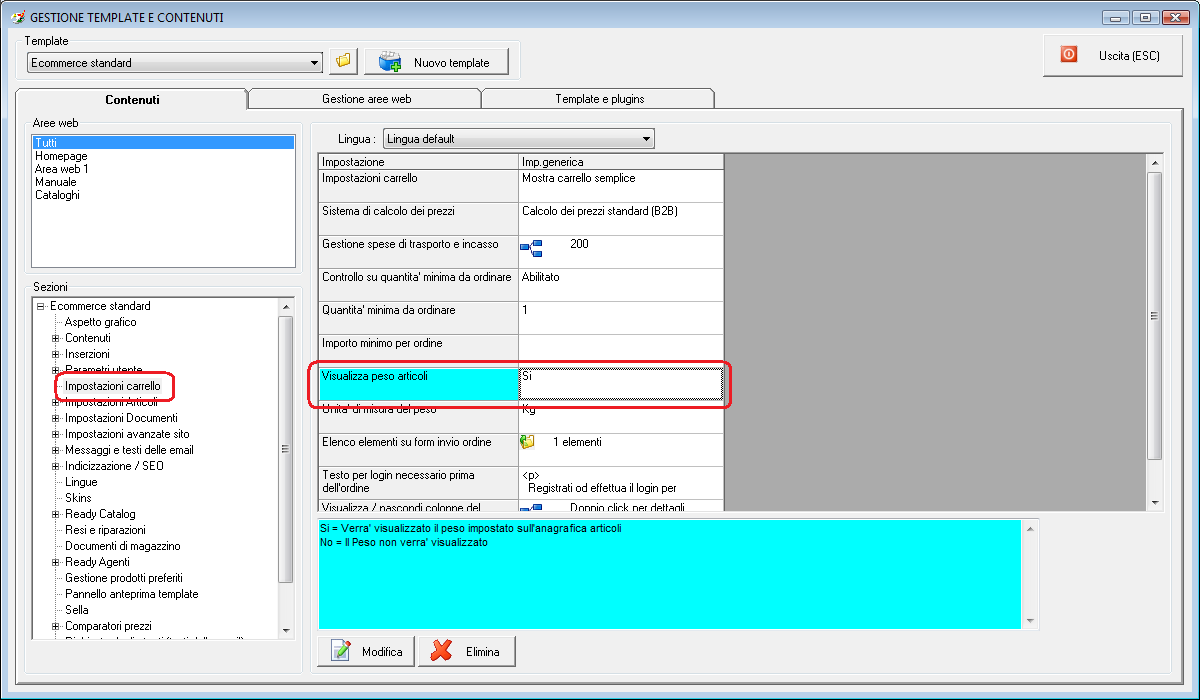This screenshot has width=1200, height=700.
Task: Select Skins in the Sezioni tree
Action: tap(78, 498)
